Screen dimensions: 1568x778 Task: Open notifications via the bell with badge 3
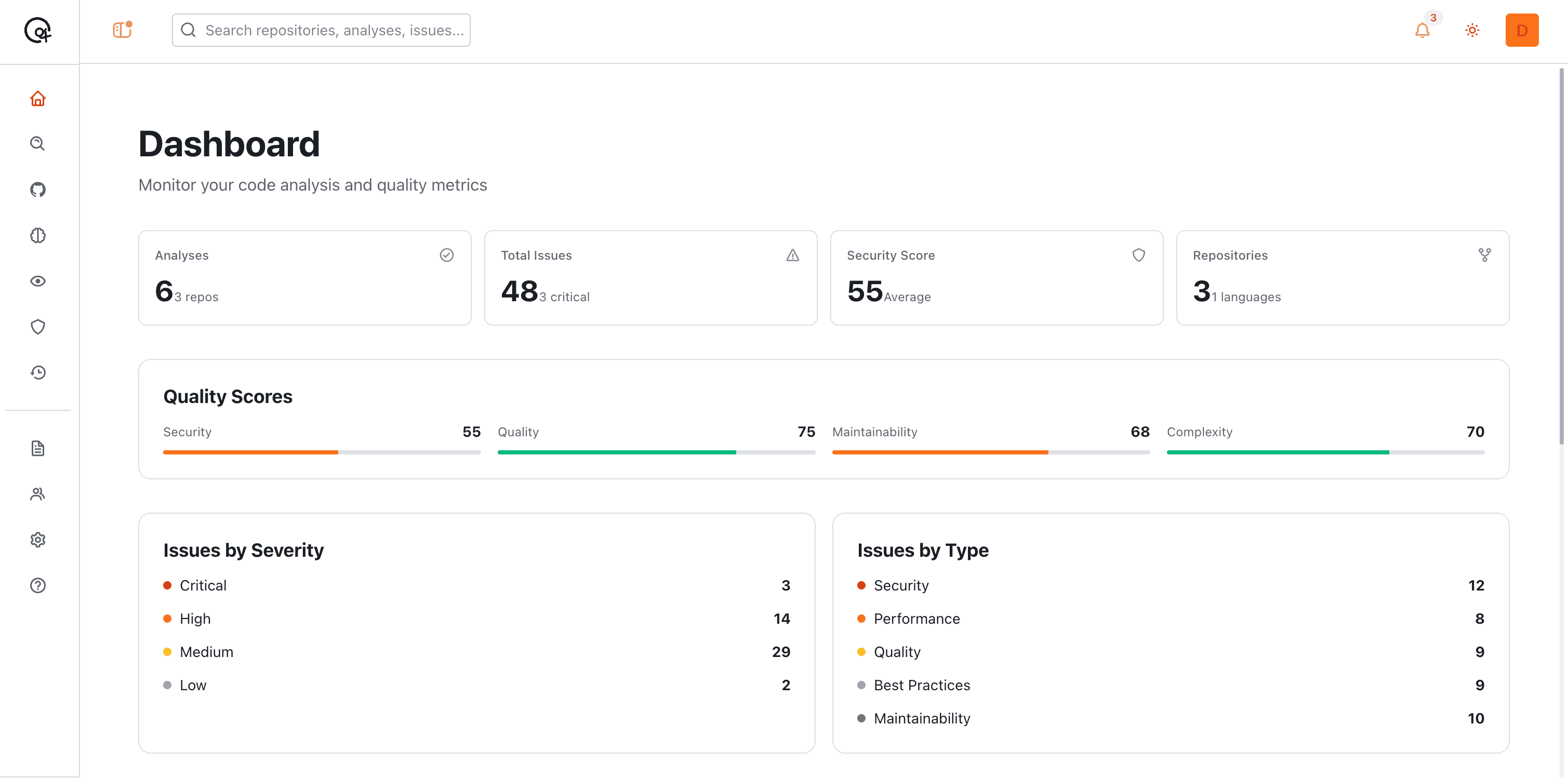(x=1423, y=30)
